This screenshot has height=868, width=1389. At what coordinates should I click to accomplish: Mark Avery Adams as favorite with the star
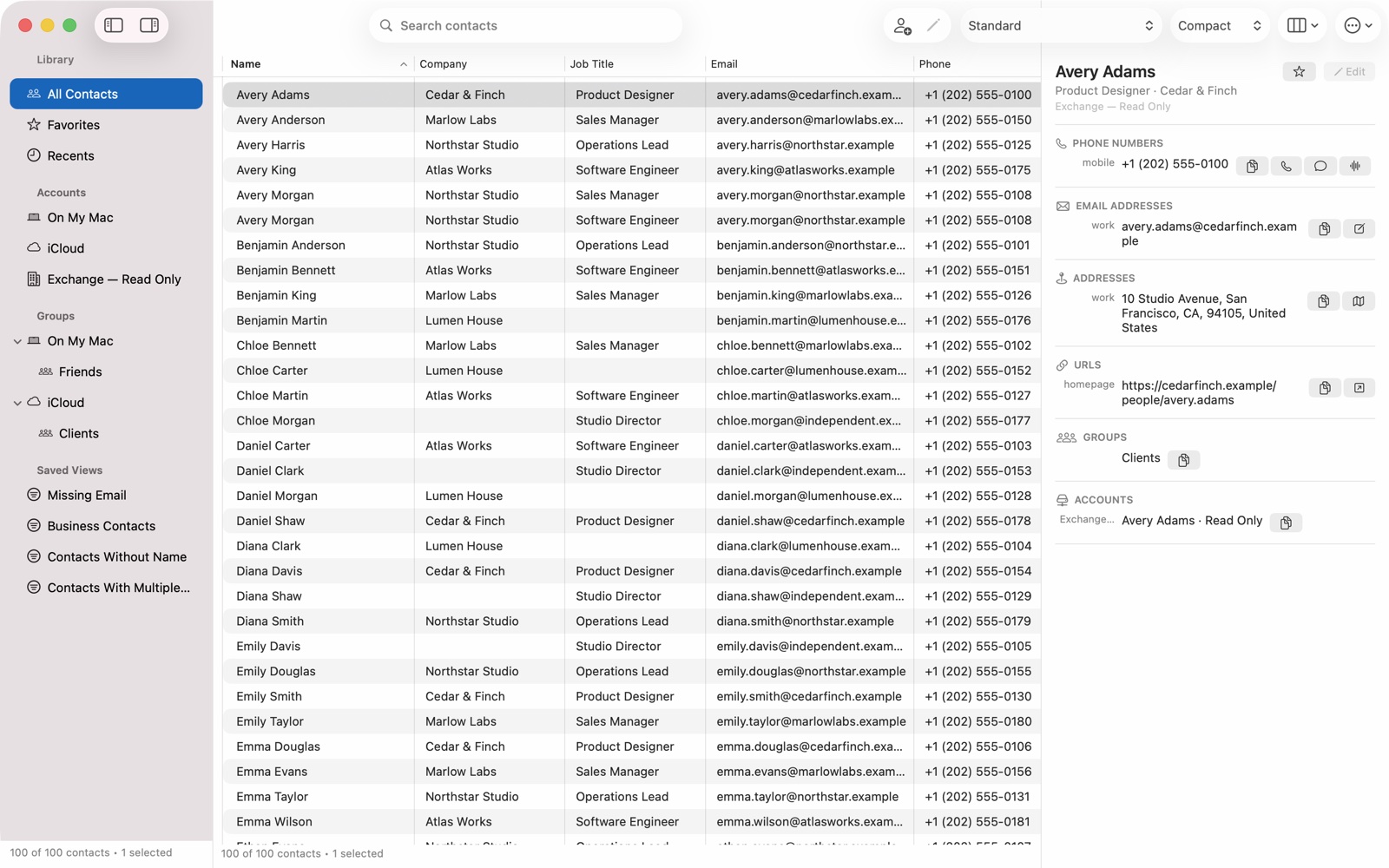pyautogui.click(x=1299, y=72)
